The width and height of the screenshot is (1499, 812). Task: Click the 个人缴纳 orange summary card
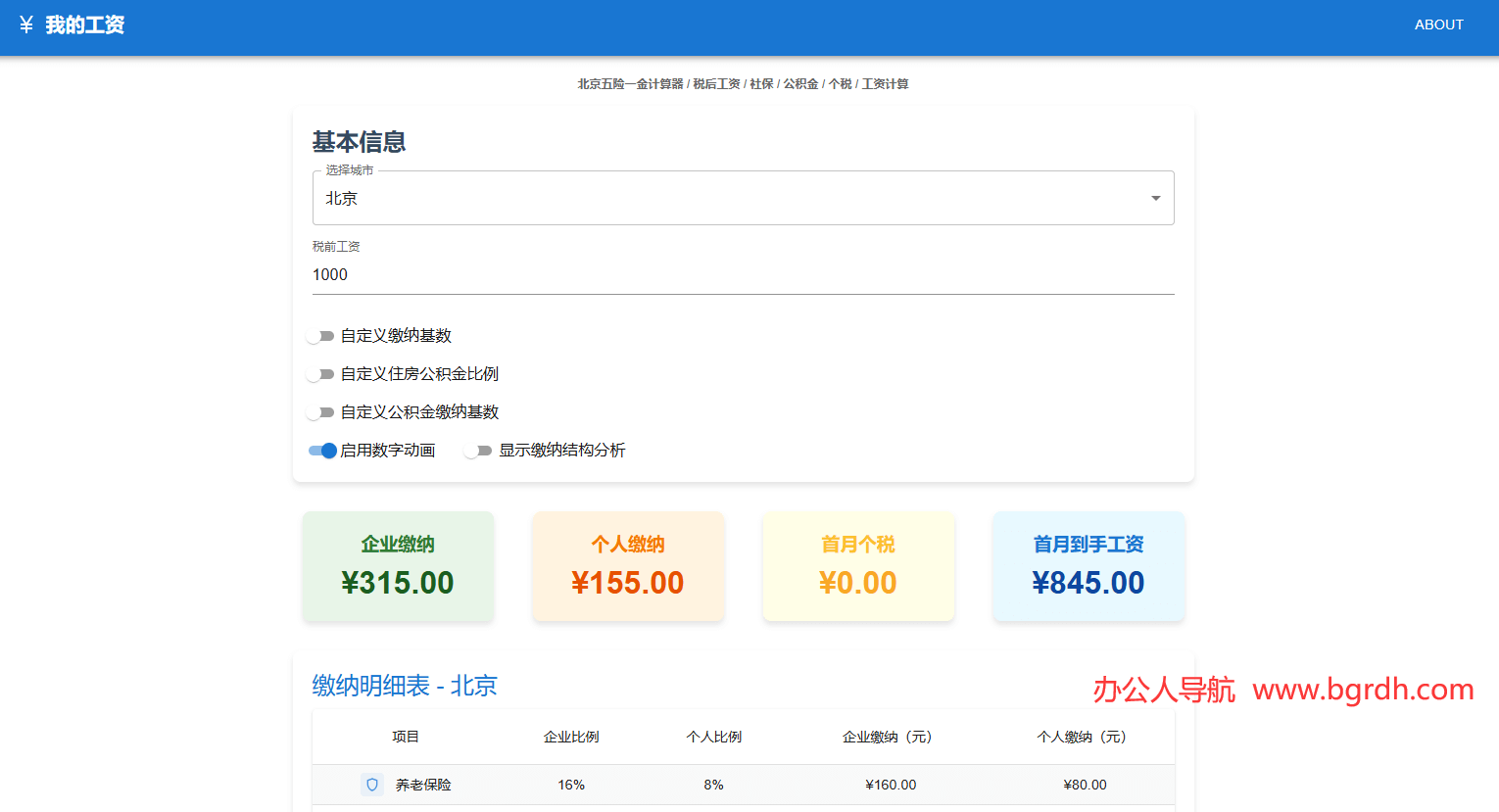(628, 566)
